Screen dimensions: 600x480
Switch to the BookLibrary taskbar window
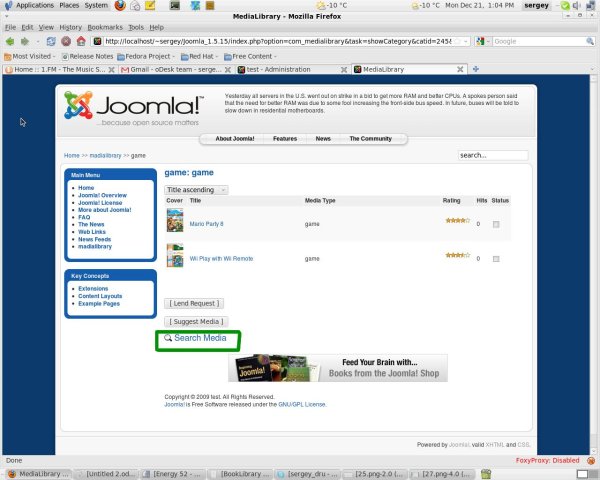tap(241, 474)
